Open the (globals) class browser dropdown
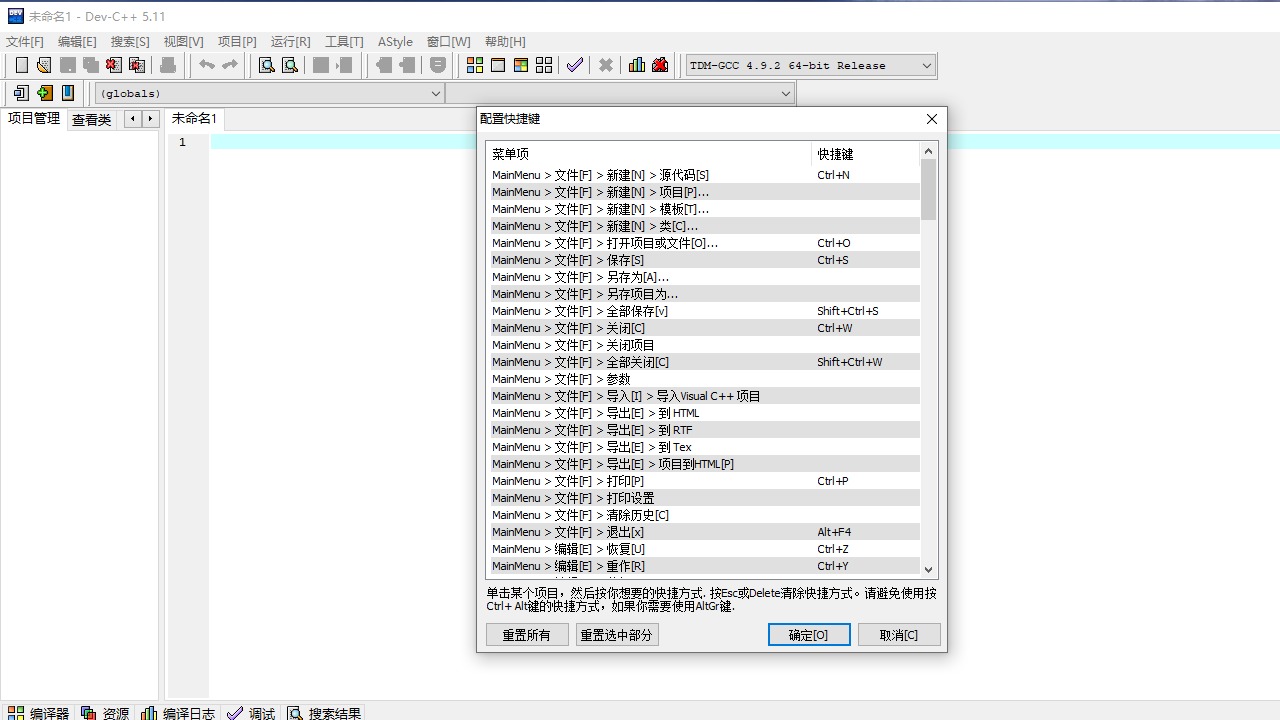Image resolution: width=1280 pixels, height=720 pixels. pos(268,93)
